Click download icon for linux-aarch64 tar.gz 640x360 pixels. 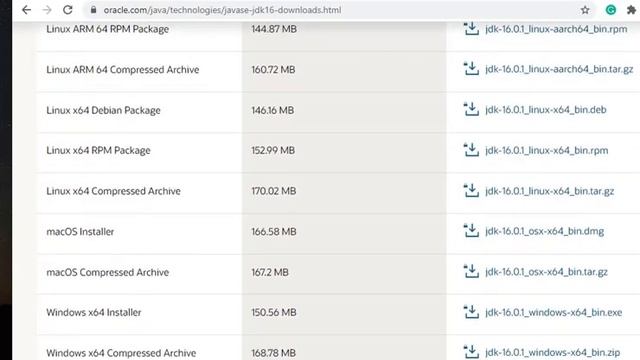tap(471, 69)
